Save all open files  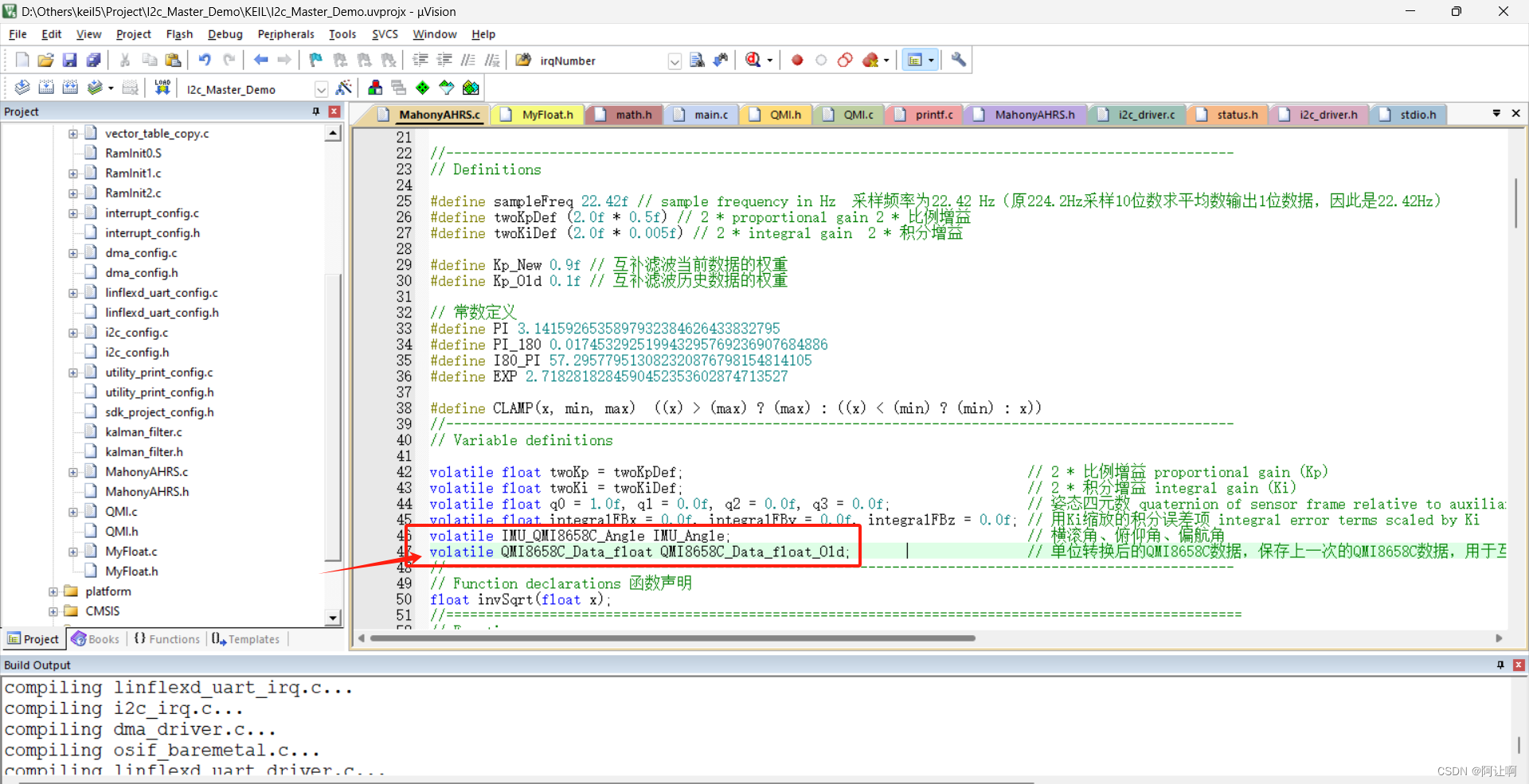coord(94,60)
